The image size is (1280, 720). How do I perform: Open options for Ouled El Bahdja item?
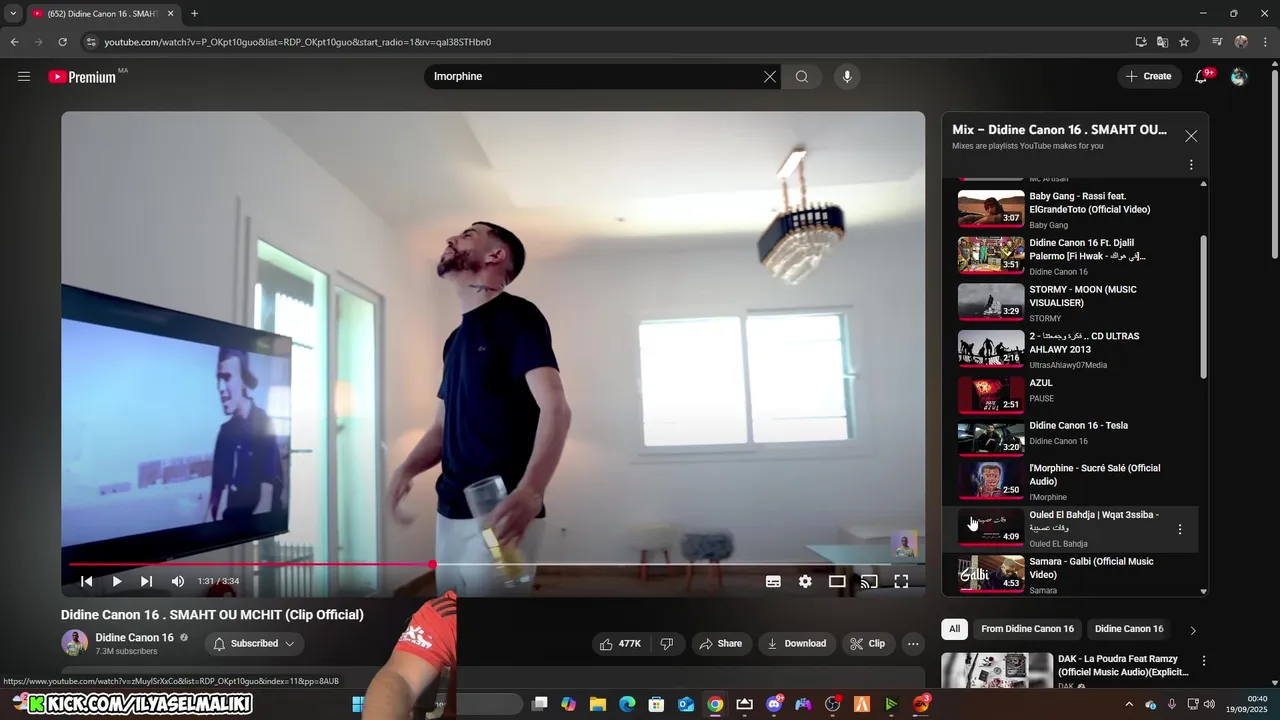click(1180, 529)
